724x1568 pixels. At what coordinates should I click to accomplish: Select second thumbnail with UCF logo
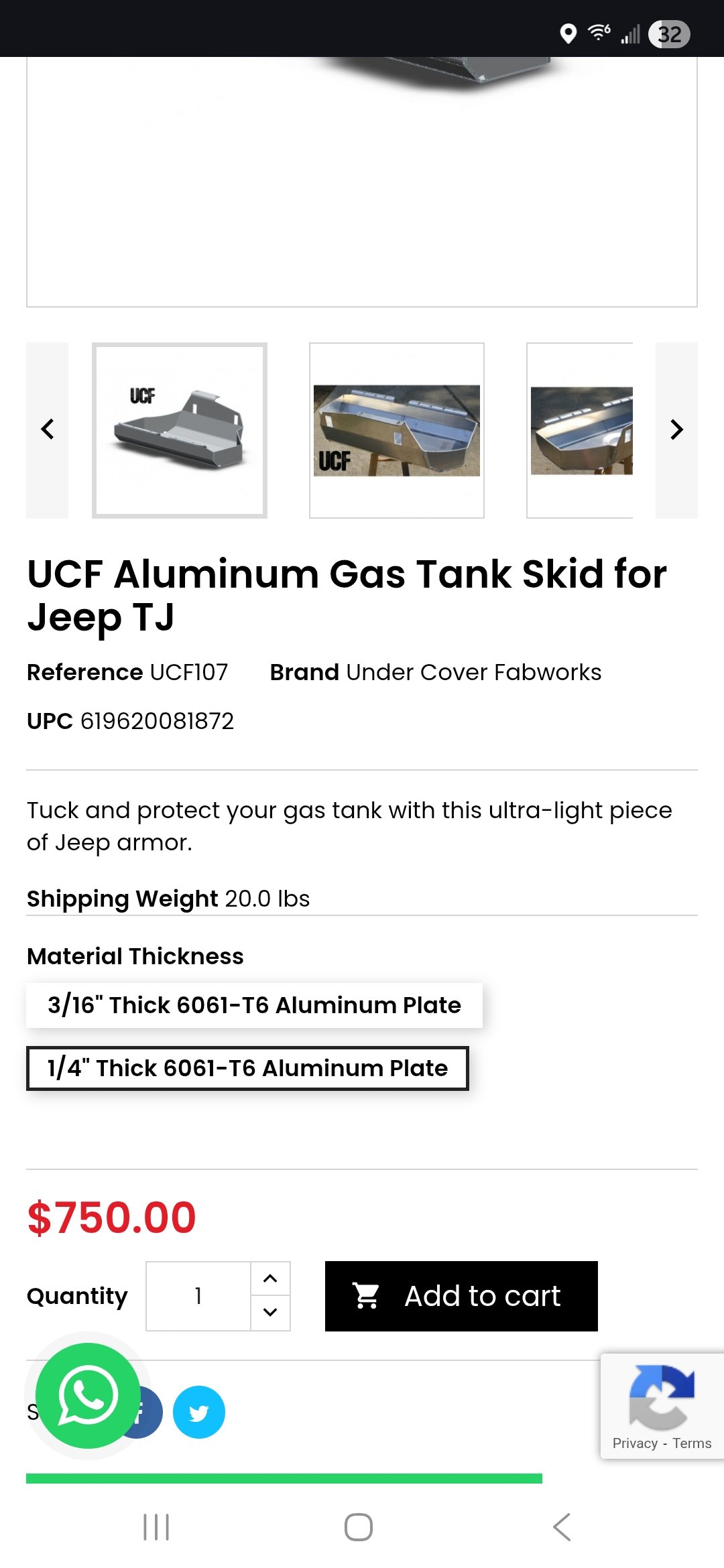397,430
